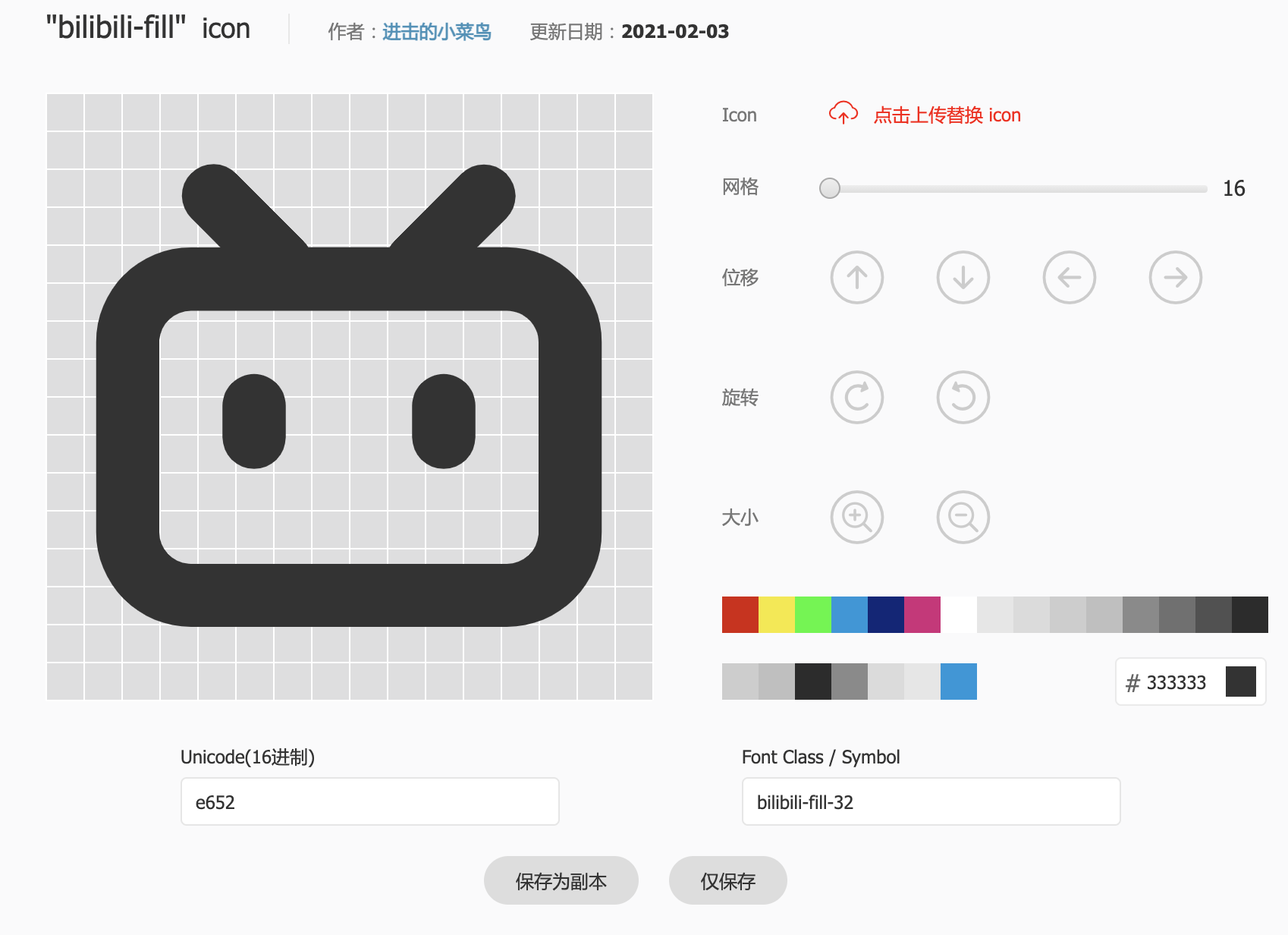Click the 仅保存 button

coord(728,880)
